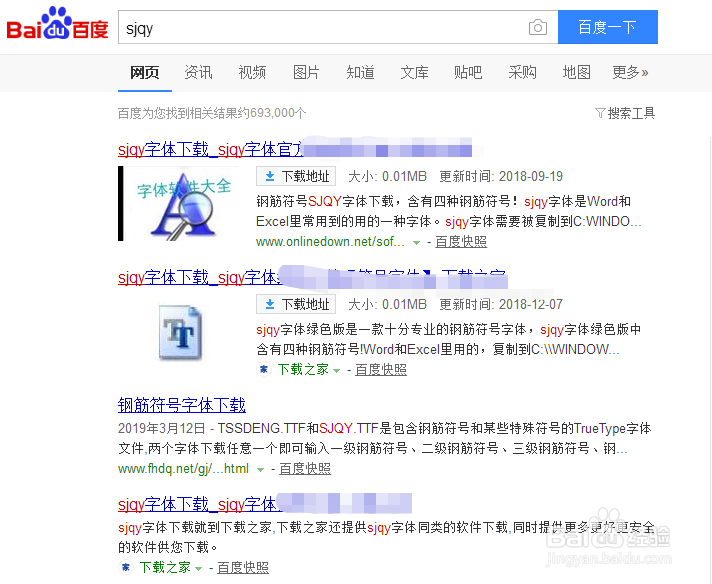Screen dimensions: 712x584
Task: Open the 更多 menu
Action: pyautogui.click(x=630, y=72)
